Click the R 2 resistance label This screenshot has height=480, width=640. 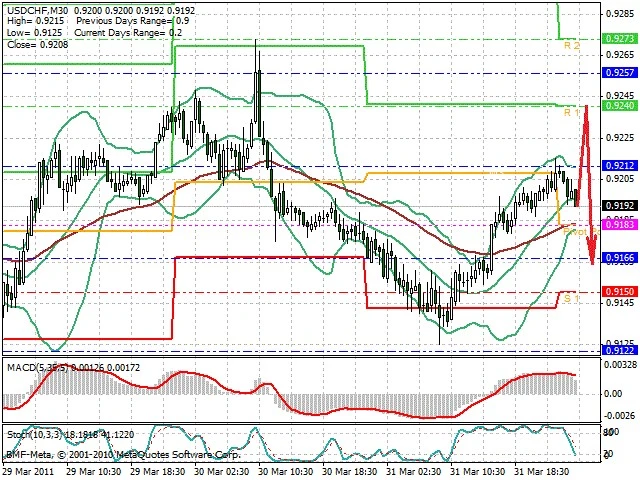pyautogui.click(x=571, y=45)
